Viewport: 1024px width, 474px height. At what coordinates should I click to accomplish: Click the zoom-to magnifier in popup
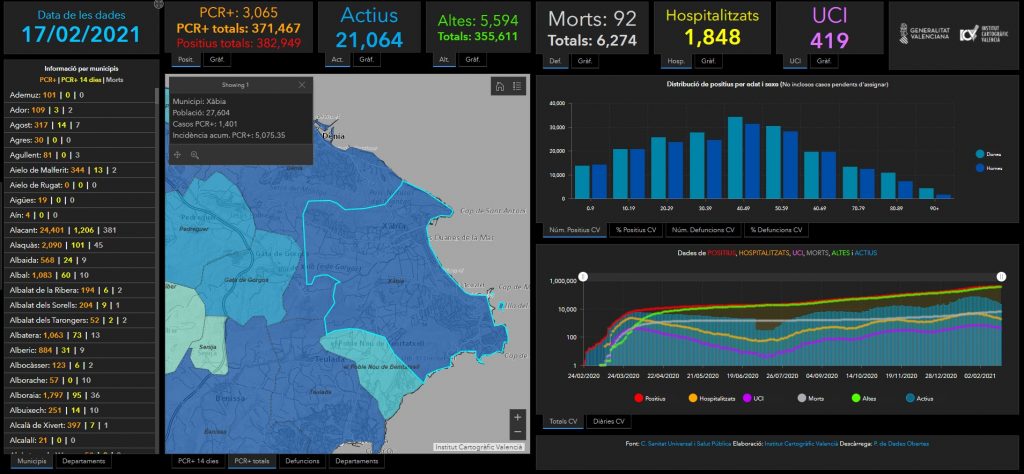click(x=195, y=155)
